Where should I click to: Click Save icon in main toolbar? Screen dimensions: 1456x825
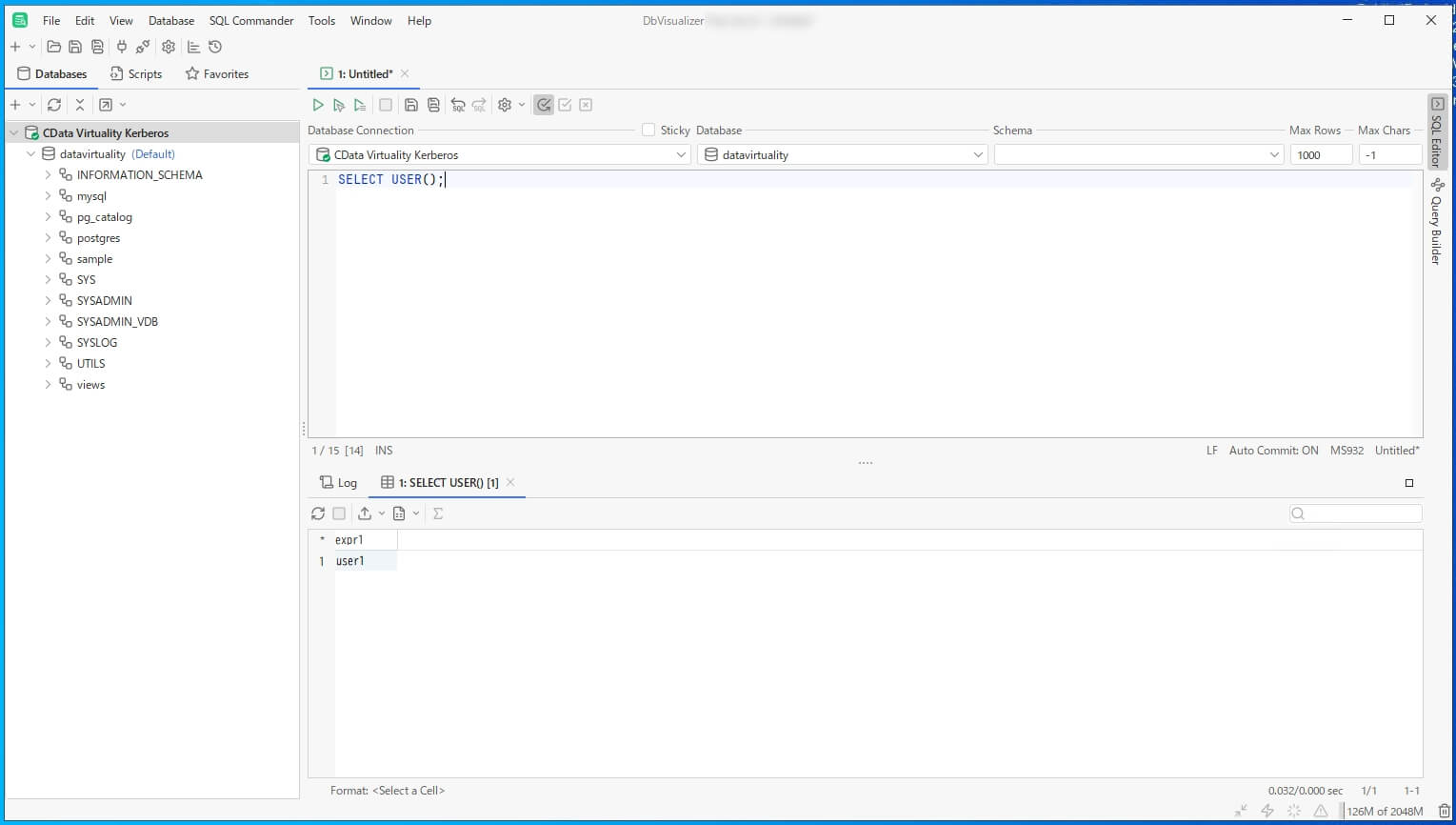pyautogui.click(x=75, y=47)
